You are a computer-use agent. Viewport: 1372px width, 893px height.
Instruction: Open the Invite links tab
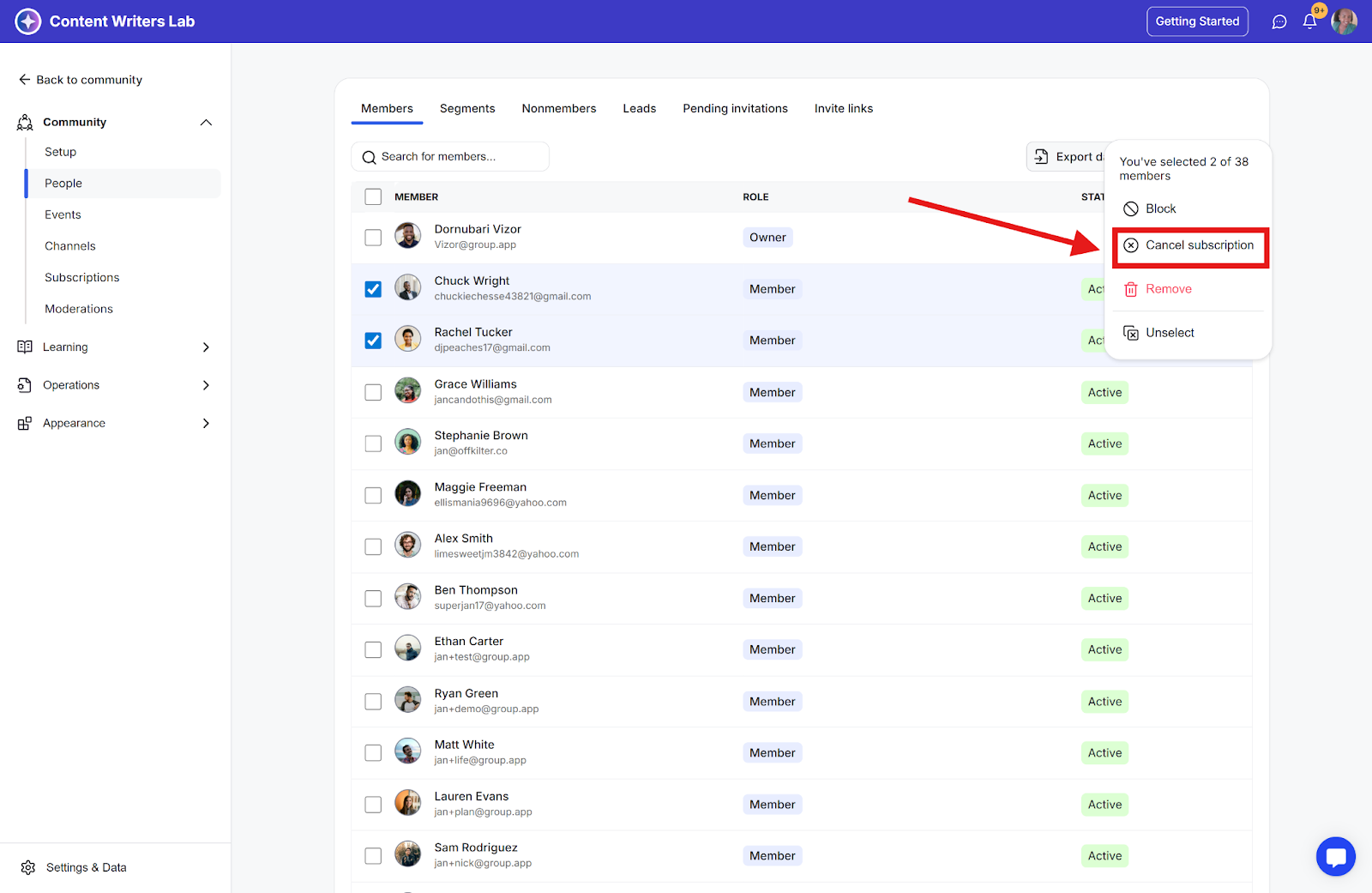[844, 109]
